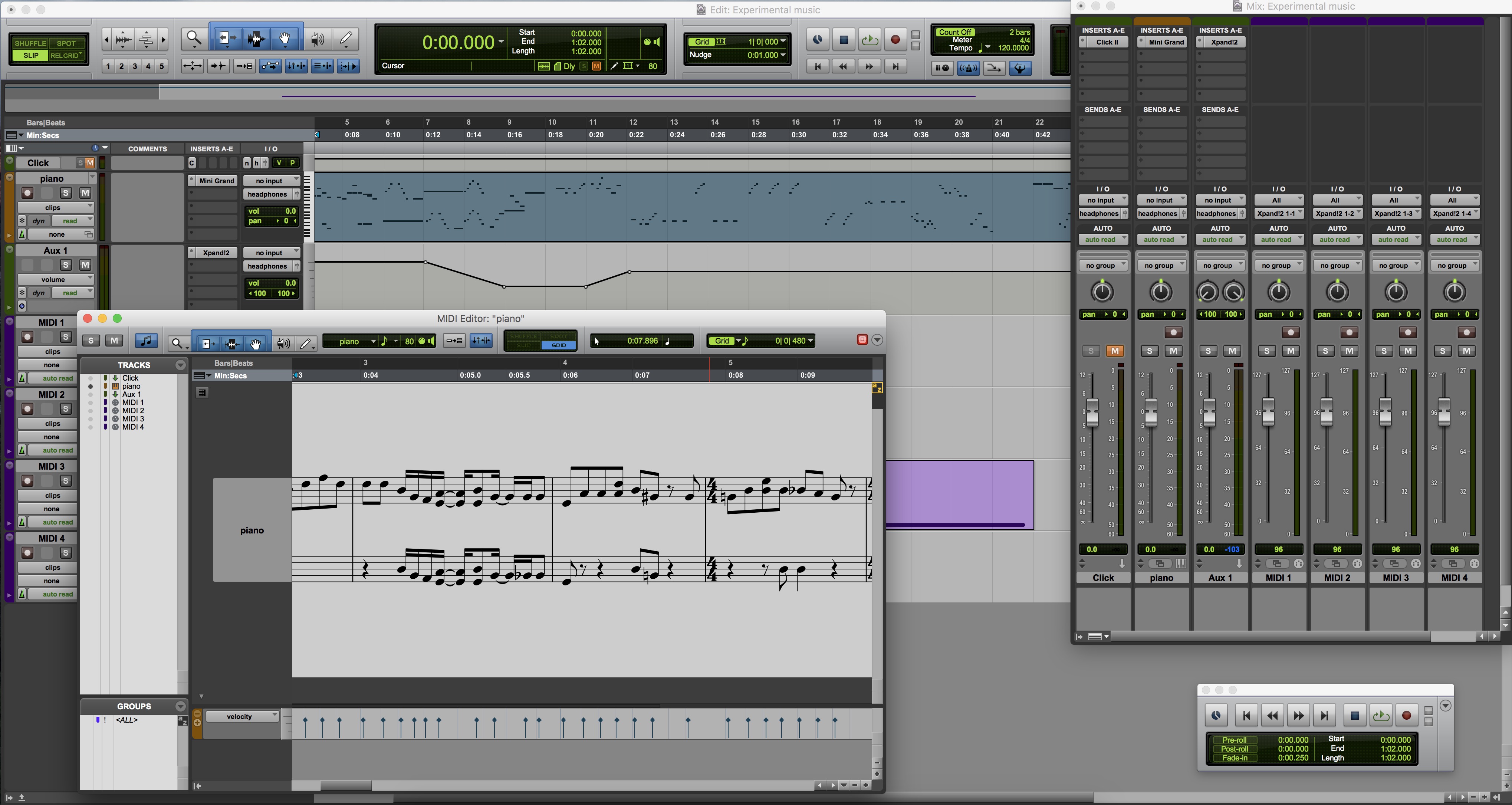Toggle Automation Follows Edit button
Viewport: 1512px width, 805px height.
[270, 66]
